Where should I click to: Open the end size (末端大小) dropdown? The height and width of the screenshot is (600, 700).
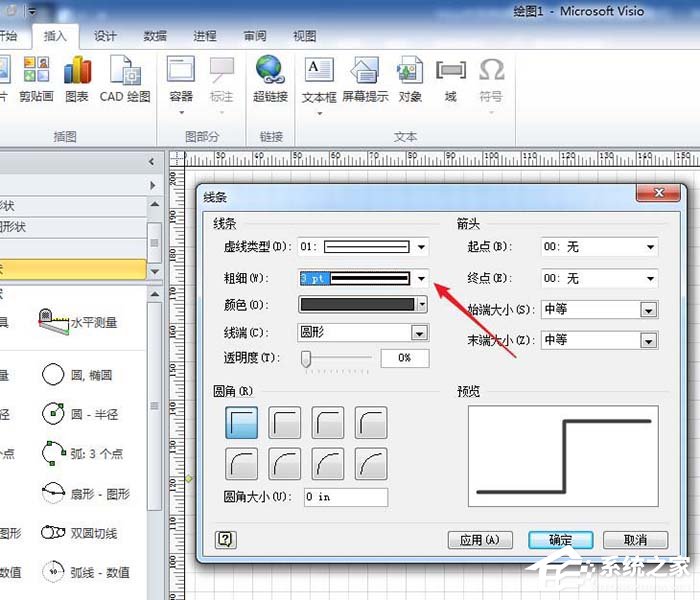pyautogui.click(x=649, y=342)
